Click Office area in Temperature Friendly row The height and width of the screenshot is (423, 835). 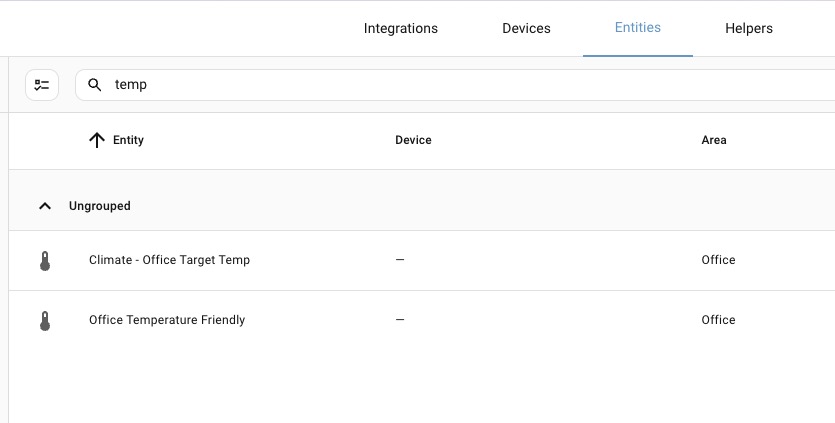(718, 320)
